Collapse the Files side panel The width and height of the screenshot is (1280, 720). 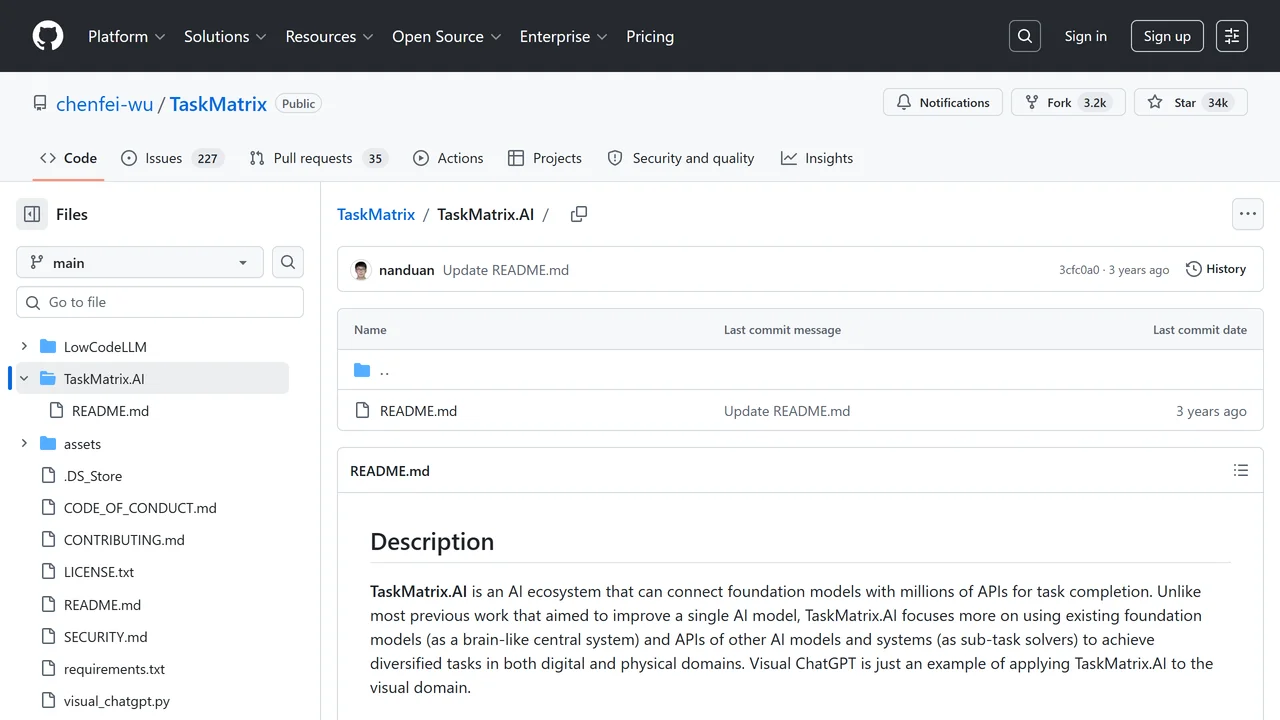tap(32, 214)
